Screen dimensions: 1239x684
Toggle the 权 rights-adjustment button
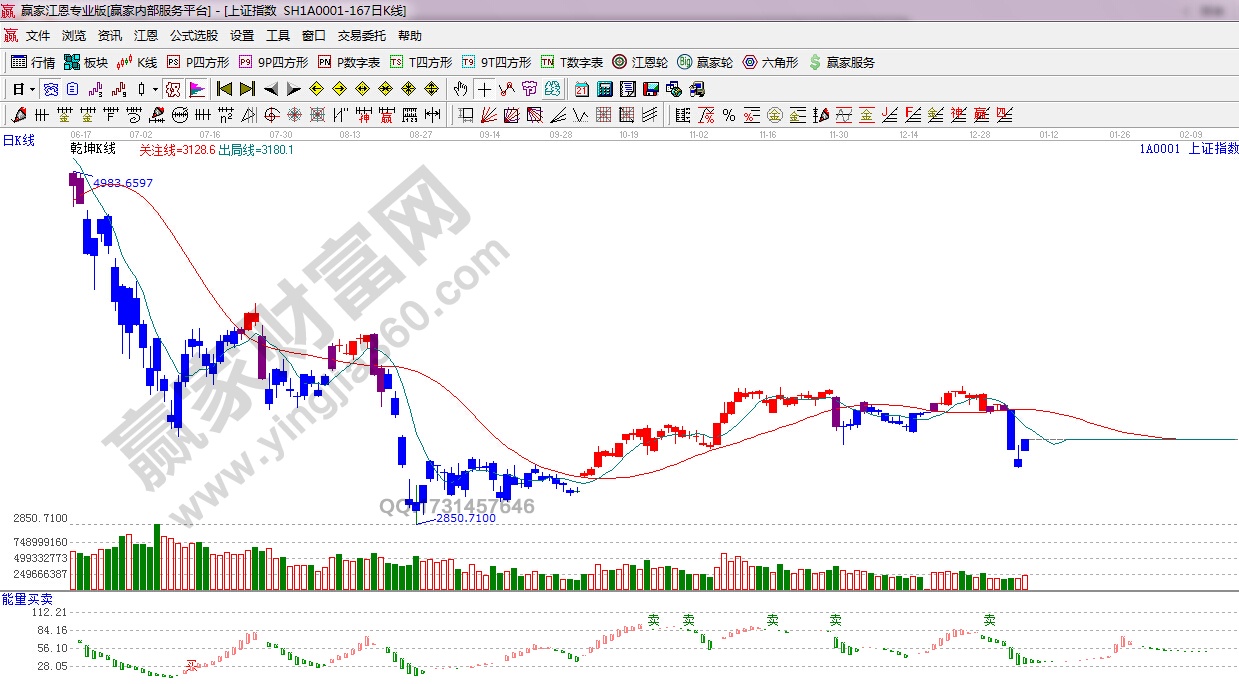[173, 89]
